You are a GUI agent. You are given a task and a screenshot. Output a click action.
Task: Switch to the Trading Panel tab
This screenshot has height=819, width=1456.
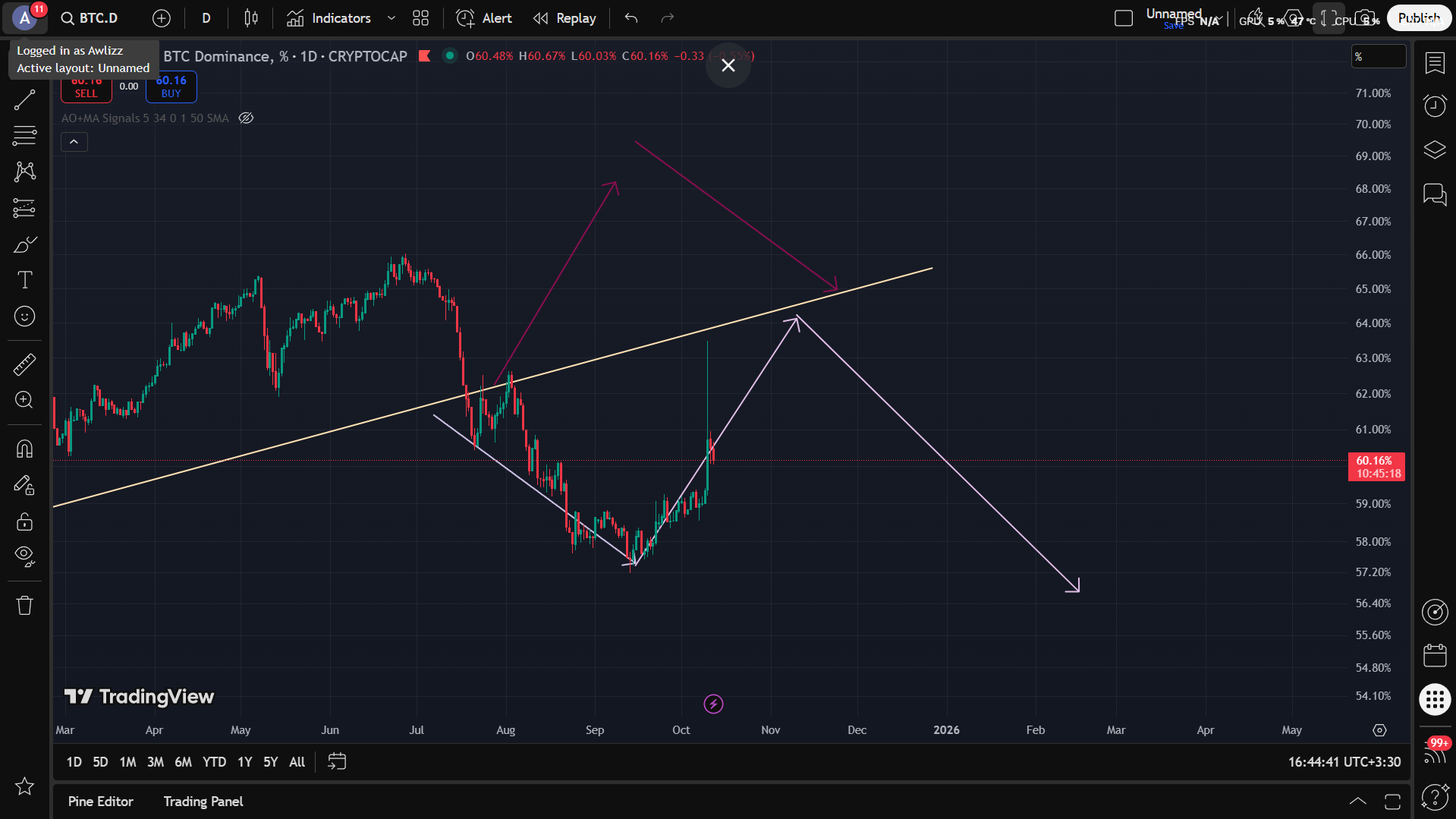203,802
